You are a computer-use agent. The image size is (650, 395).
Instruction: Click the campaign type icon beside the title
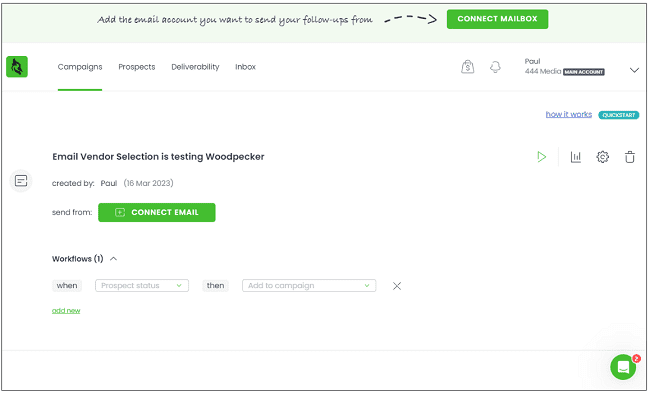[x=21, y=181]
